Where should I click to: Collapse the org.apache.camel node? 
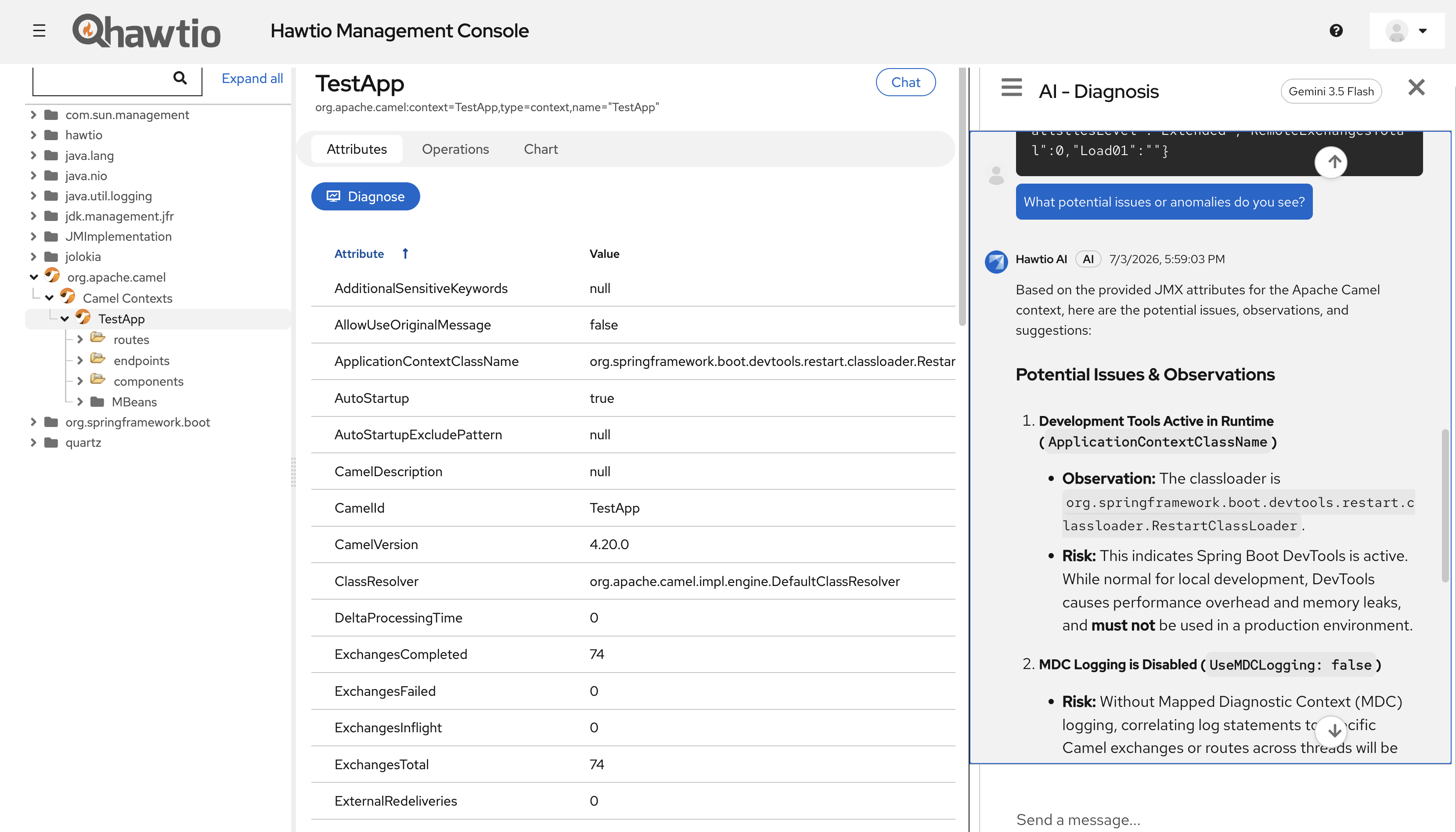tap(34, 277)
